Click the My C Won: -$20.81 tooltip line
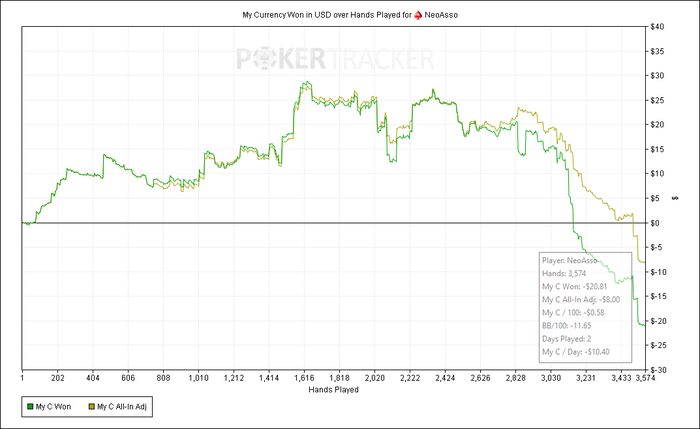This screenshot has height=429, width=700. [575, 286]
